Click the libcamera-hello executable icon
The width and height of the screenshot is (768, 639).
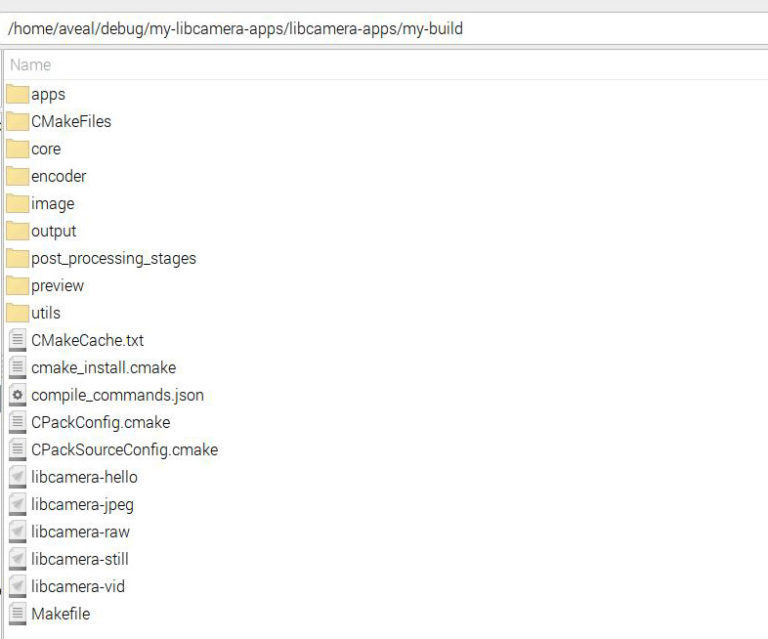tap(17, 477)
